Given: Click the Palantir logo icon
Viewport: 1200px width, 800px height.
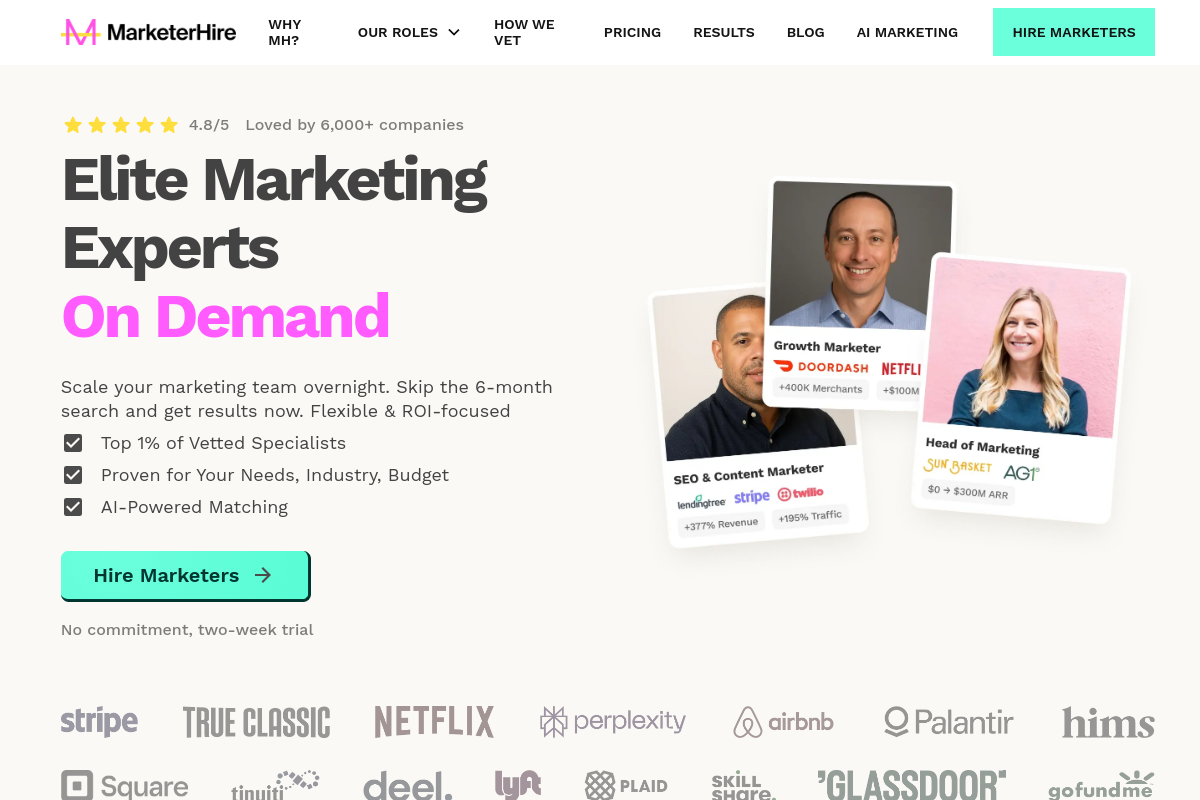Looking at the screenshot, I should pos(896,721).
